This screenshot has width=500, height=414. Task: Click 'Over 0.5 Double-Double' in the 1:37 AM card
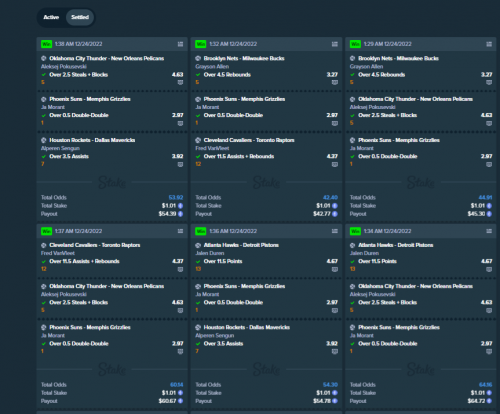click(x=79, y=344)
